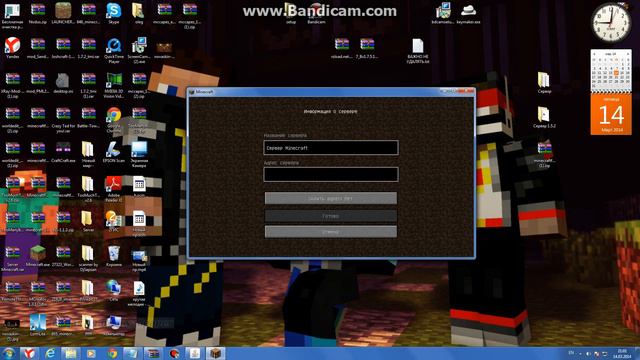The image size is (640, 360).
Task: Open the 'Сервер' folder near calendar gadget
Action: (544, 82)
